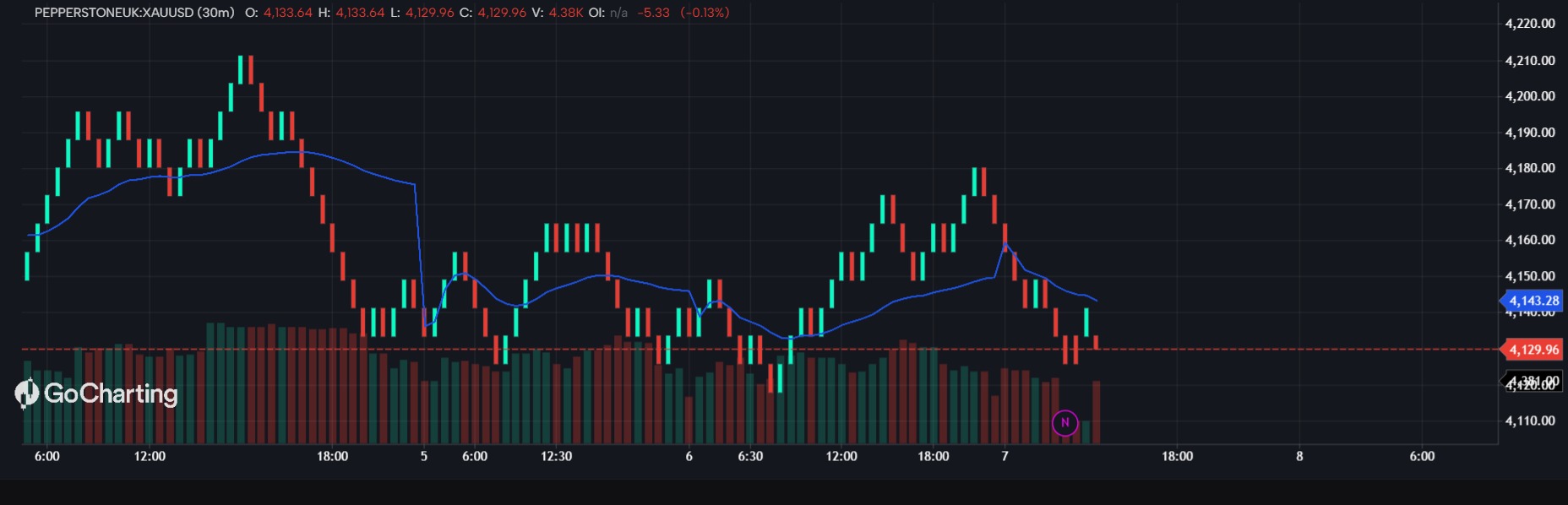The height and width of the screenshot is (505, 1568).
Task: Click the 4,170.00 price axis label
Action: pos(1530,204)
